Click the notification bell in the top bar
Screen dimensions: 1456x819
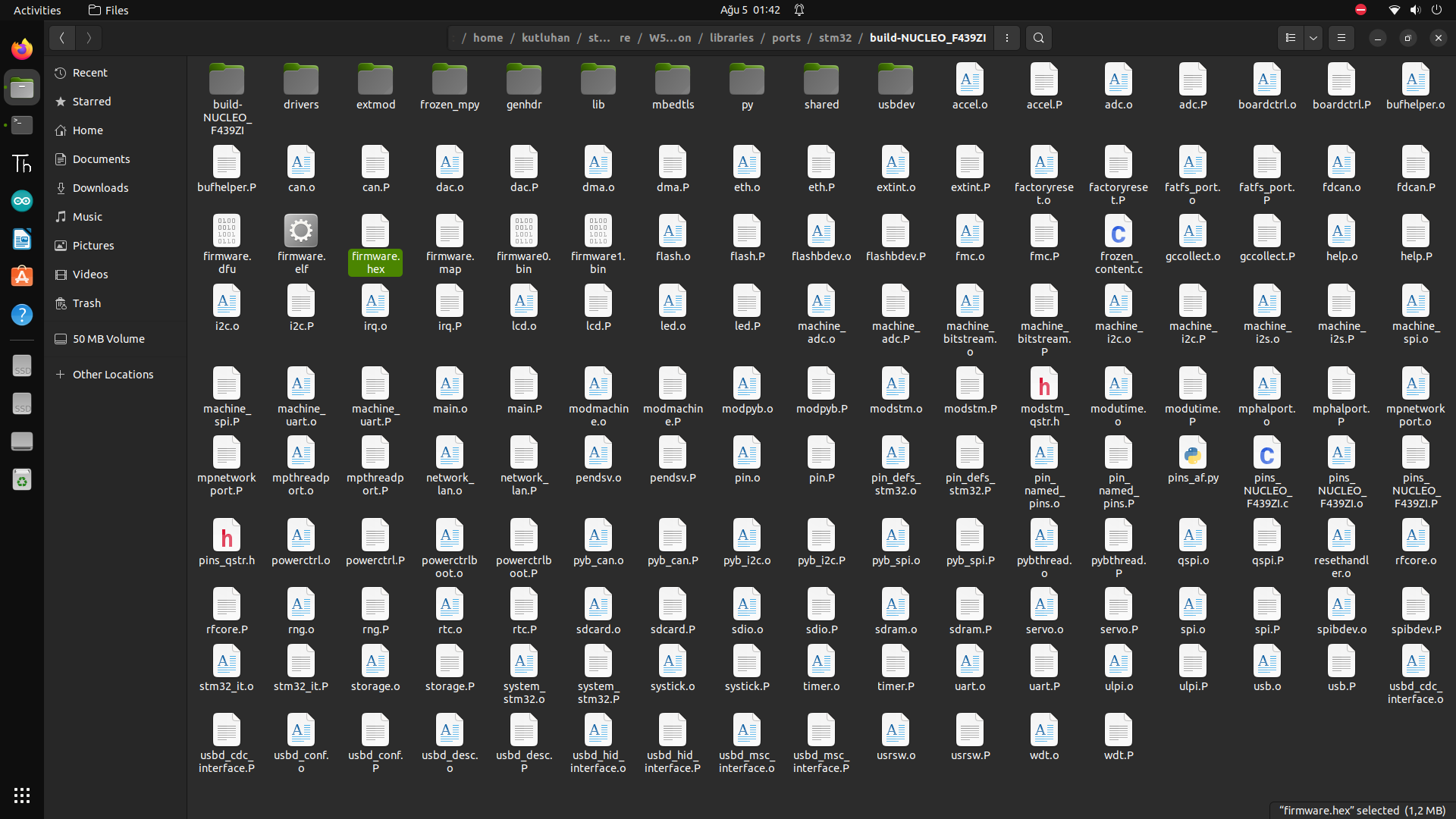pos(799,10)
